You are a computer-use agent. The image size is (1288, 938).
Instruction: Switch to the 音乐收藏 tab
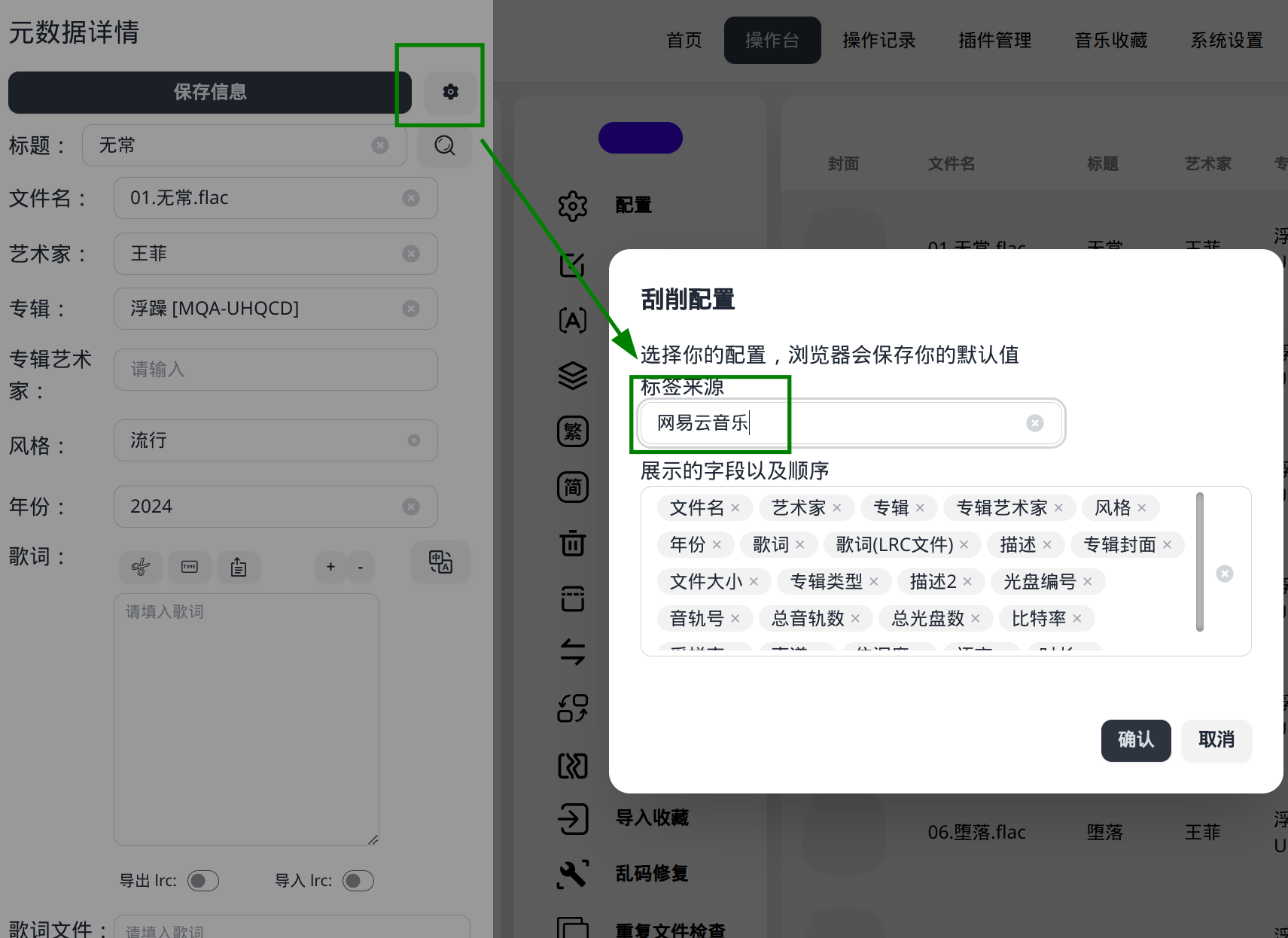tap(1110, 41)
